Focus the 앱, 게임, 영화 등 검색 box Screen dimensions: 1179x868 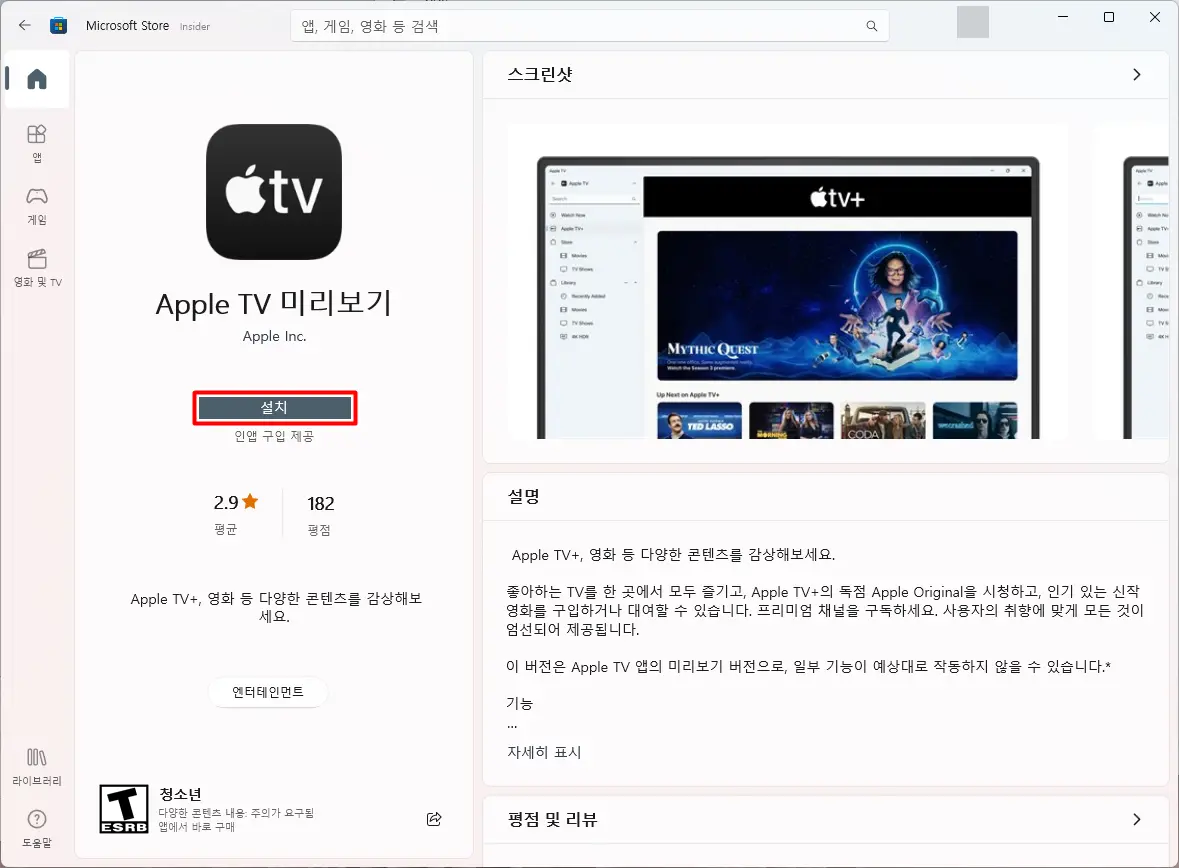coord(590,26)
